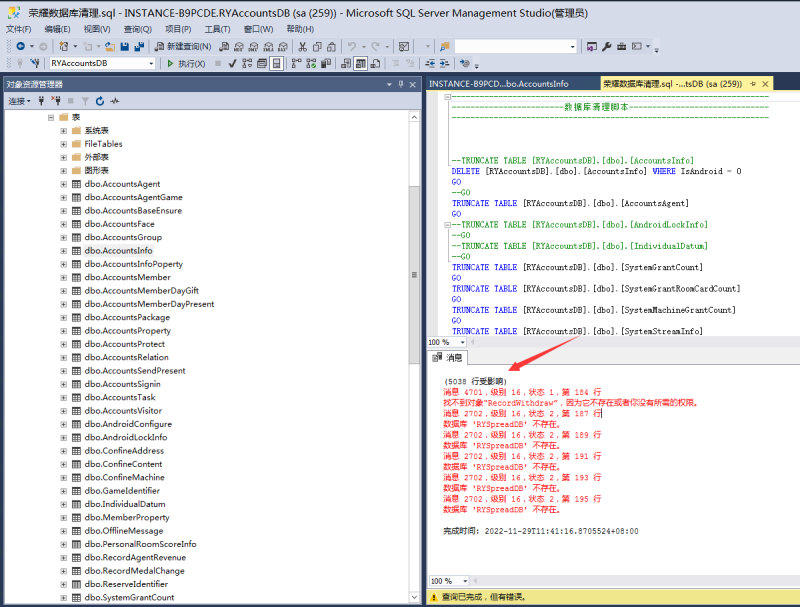The height and width of the screenshot is (607, 800).
Task: Click the results-to-file icon
Action: (376, 63)
